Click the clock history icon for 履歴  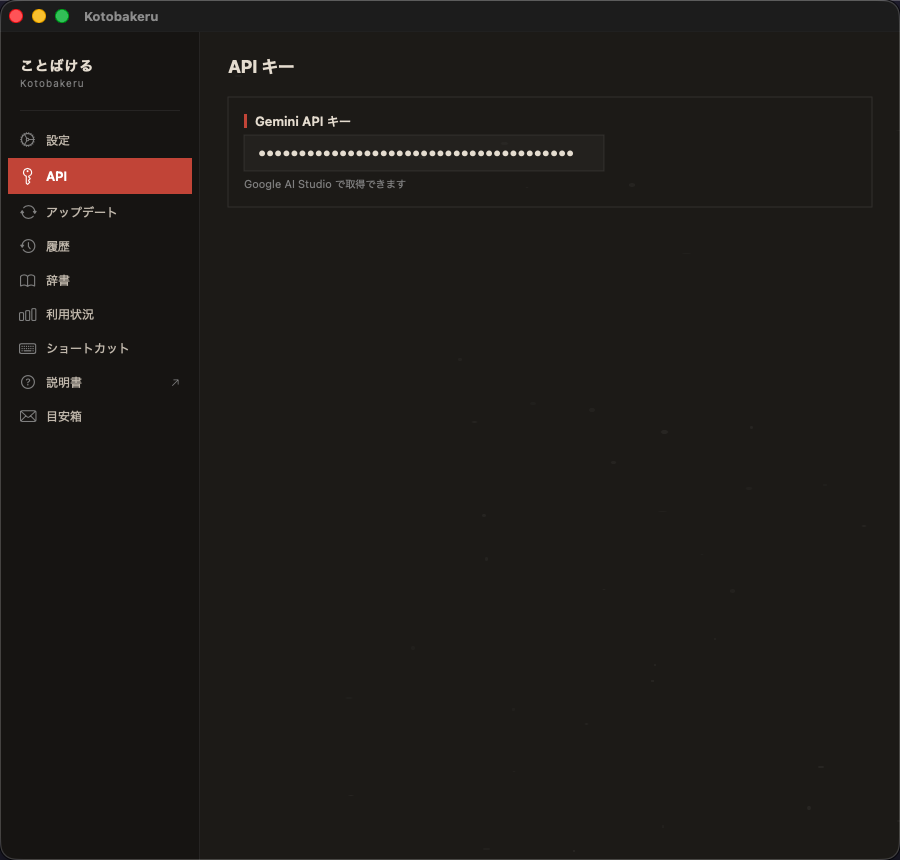tap(28, 246)
